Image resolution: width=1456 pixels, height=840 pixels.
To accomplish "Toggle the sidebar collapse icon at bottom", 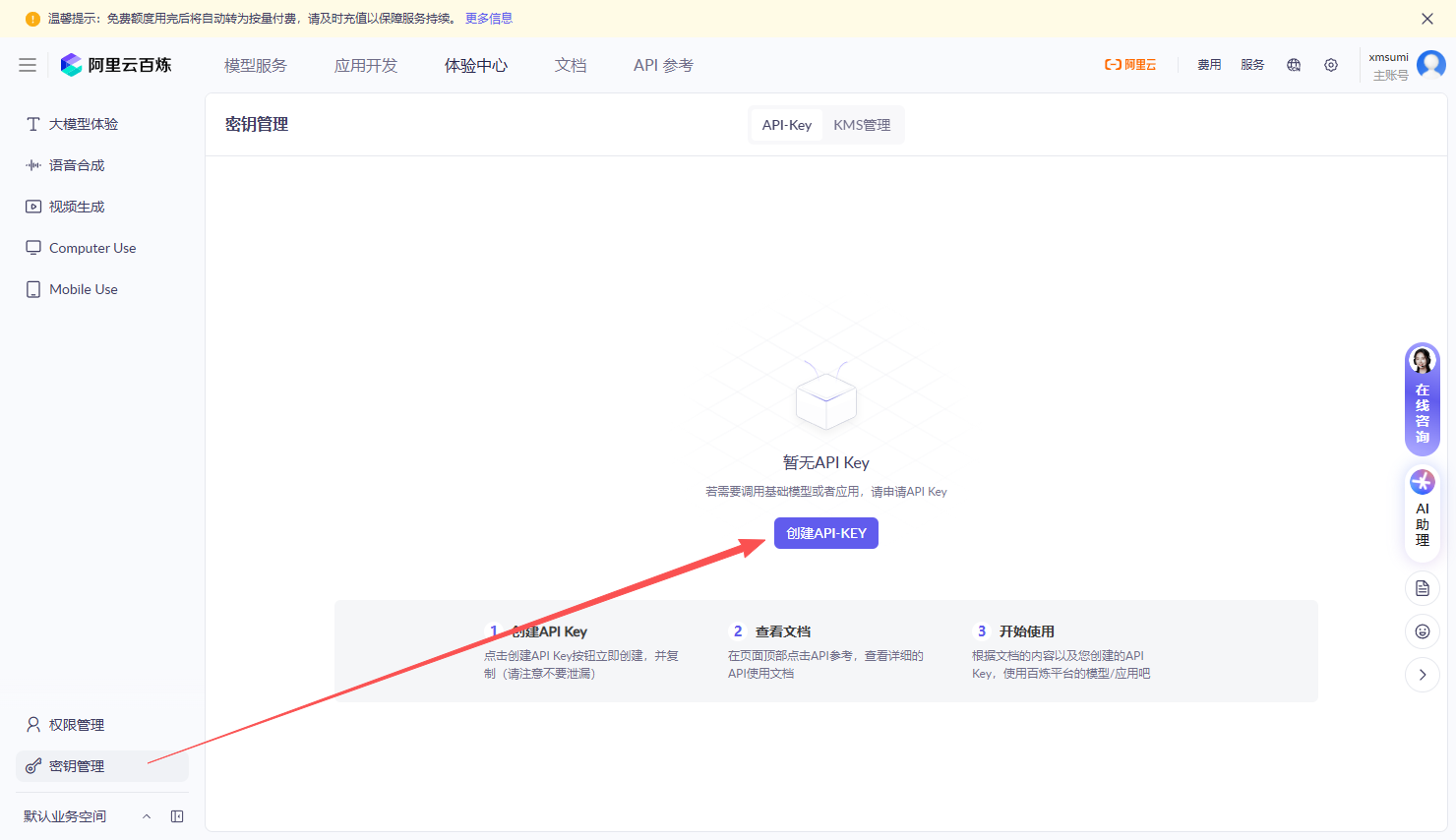I will click(177, 816).
